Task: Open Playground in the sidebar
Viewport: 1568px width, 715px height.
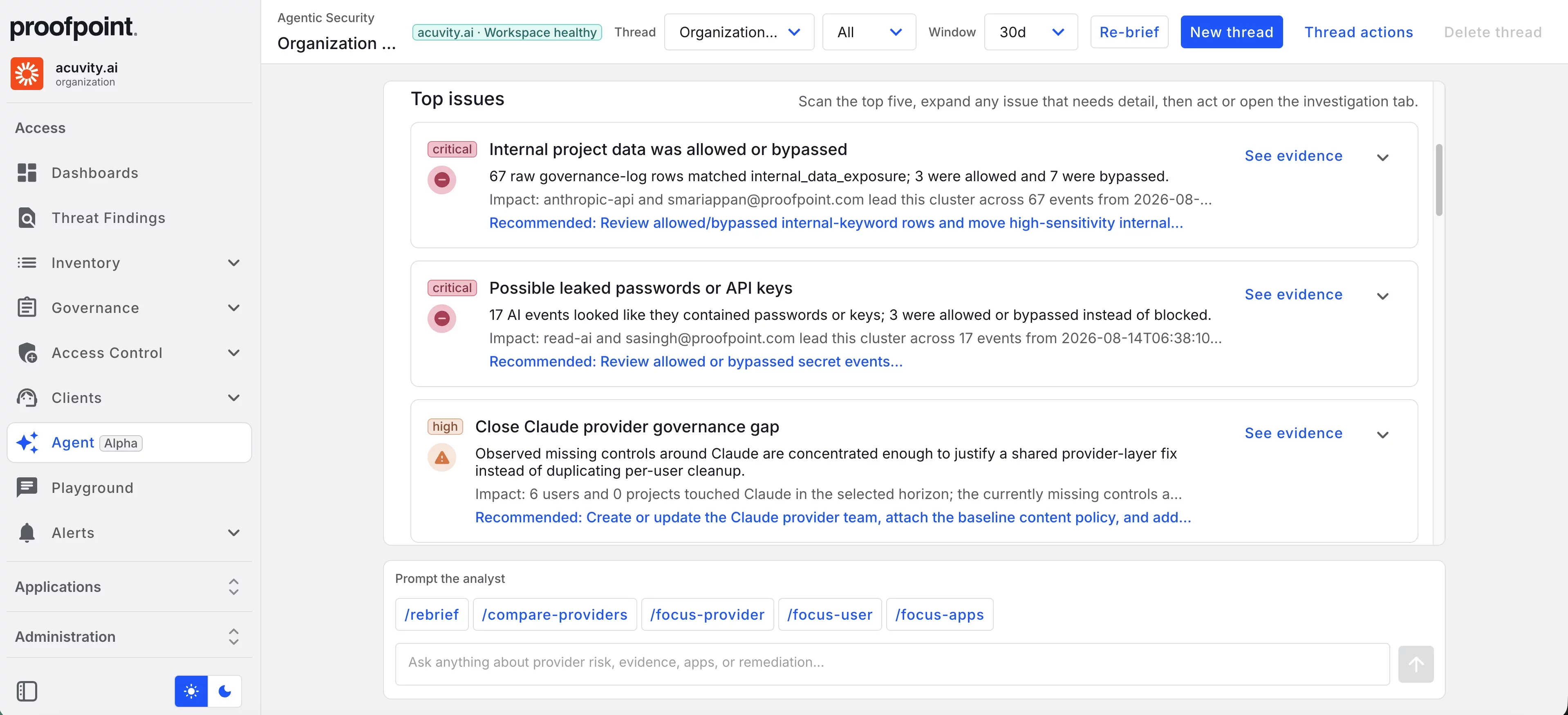Action: pyautogui.click(x=129, y=488)
